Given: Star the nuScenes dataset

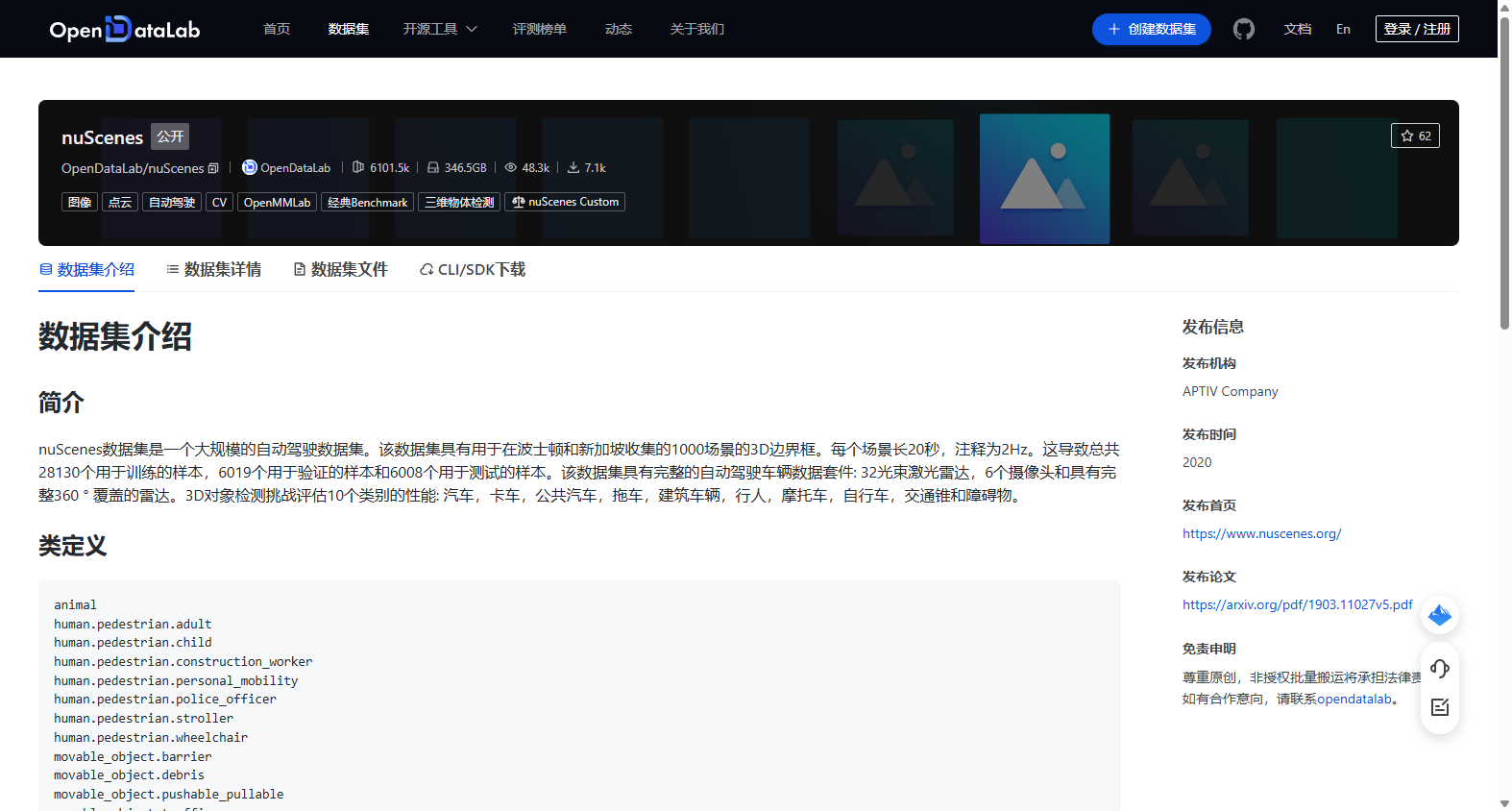Looking at the screenshot, I should pos(1415,135).
